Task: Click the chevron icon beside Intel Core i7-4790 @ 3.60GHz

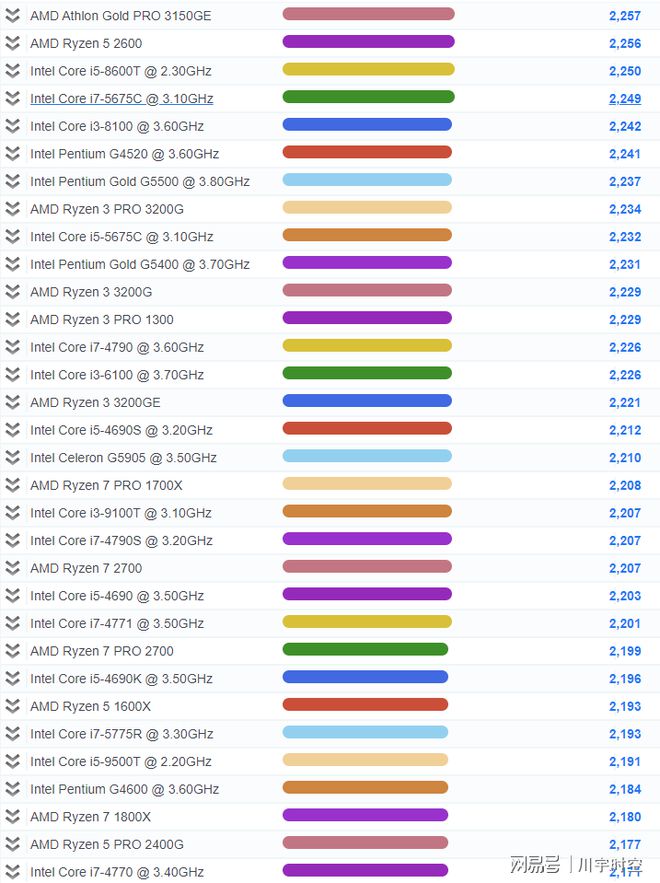Action: click(x=12, y=347)
